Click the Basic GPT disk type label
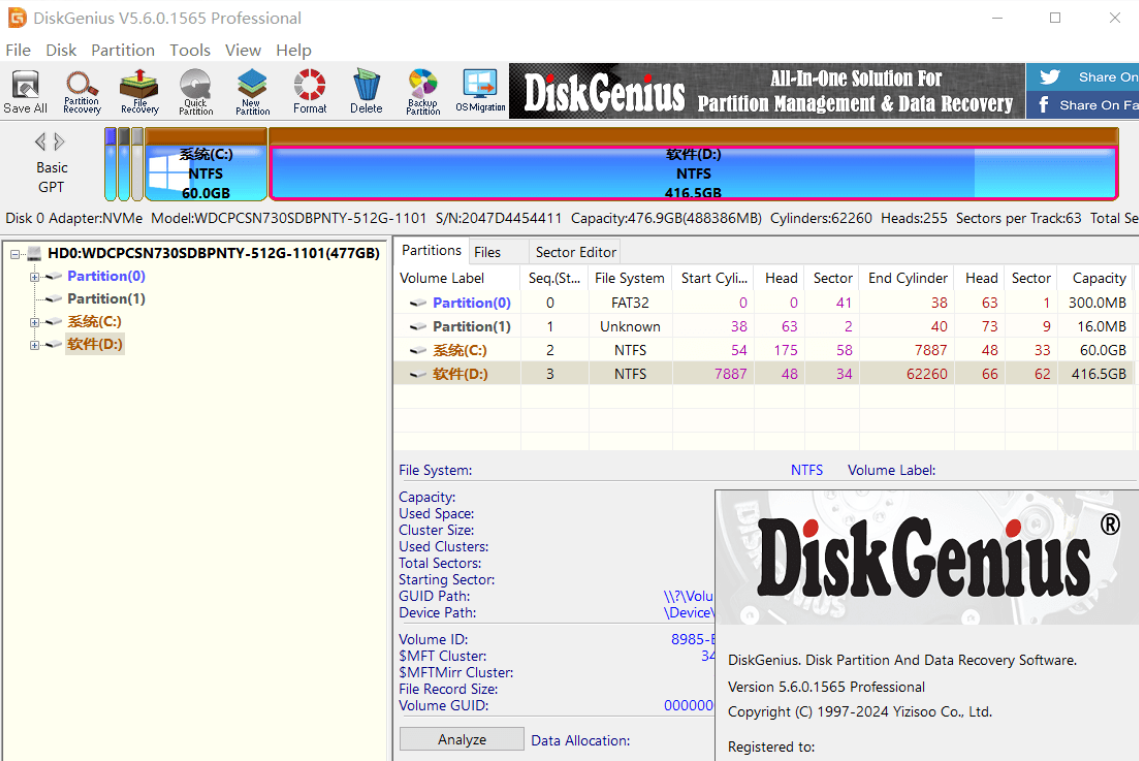Screen dimensions: 1139x761 pos(52,177)
